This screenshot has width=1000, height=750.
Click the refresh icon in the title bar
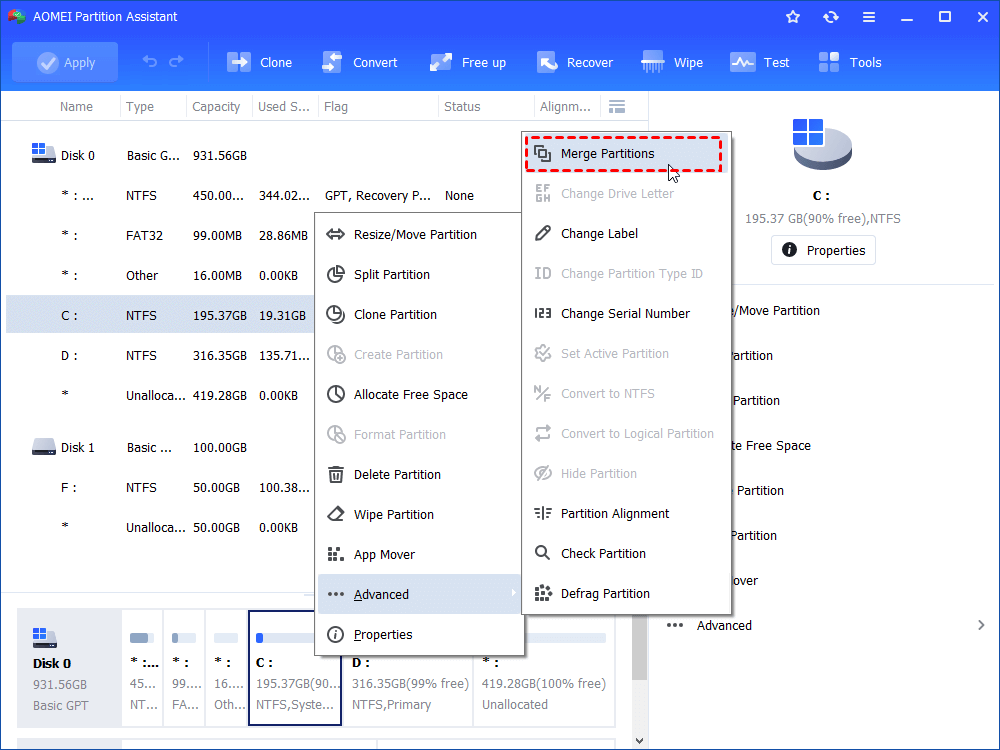tap(831, 17)
